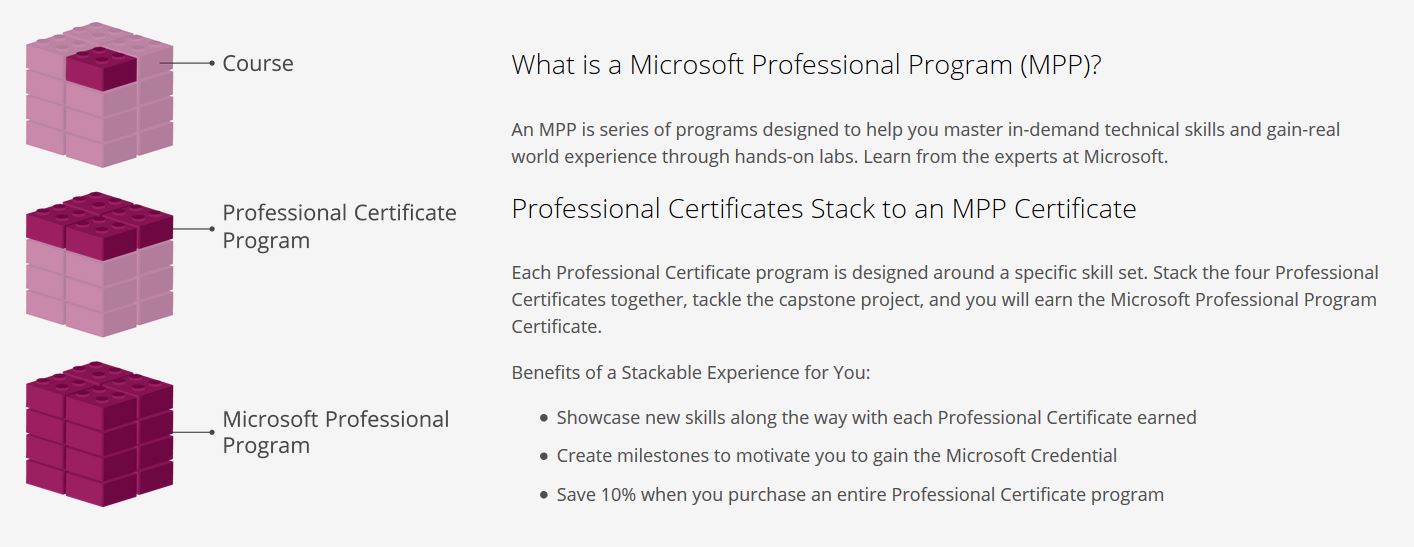This screenshot has height=547, width=1414.
Task: Click the Create milestones to motivate you text
Action: (837, 456)
